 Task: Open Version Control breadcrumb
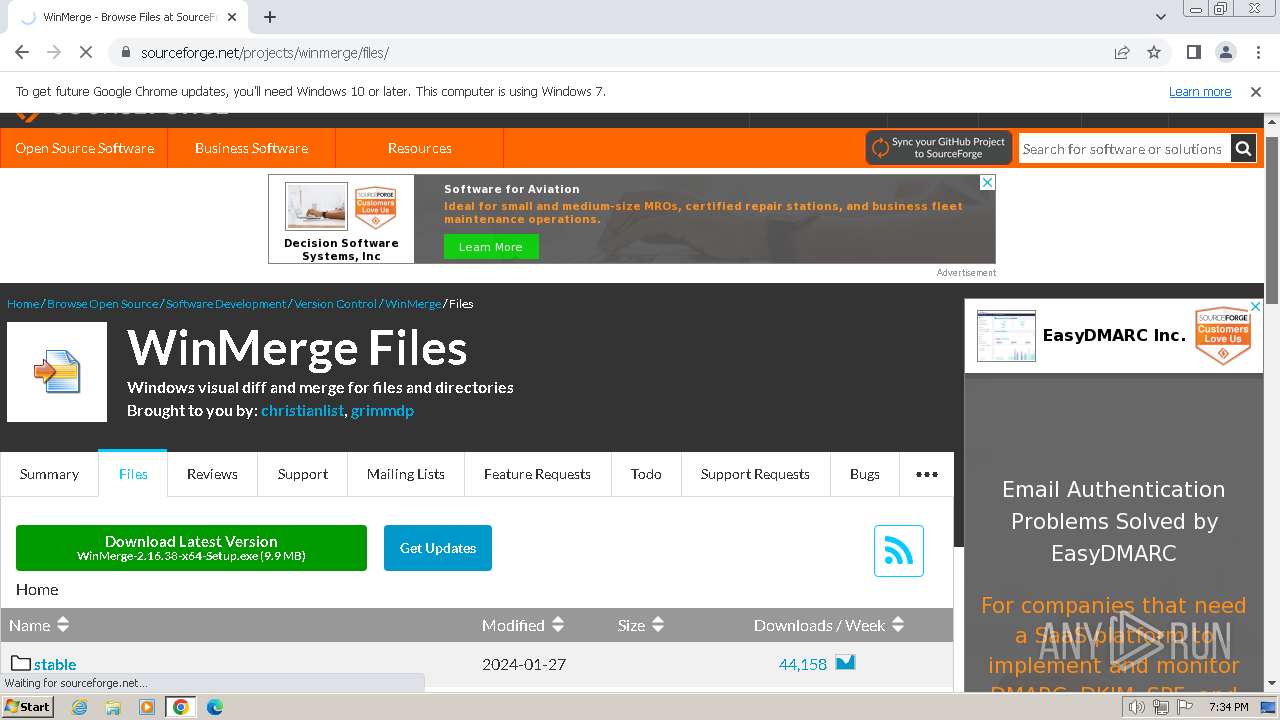pos(335,303)
